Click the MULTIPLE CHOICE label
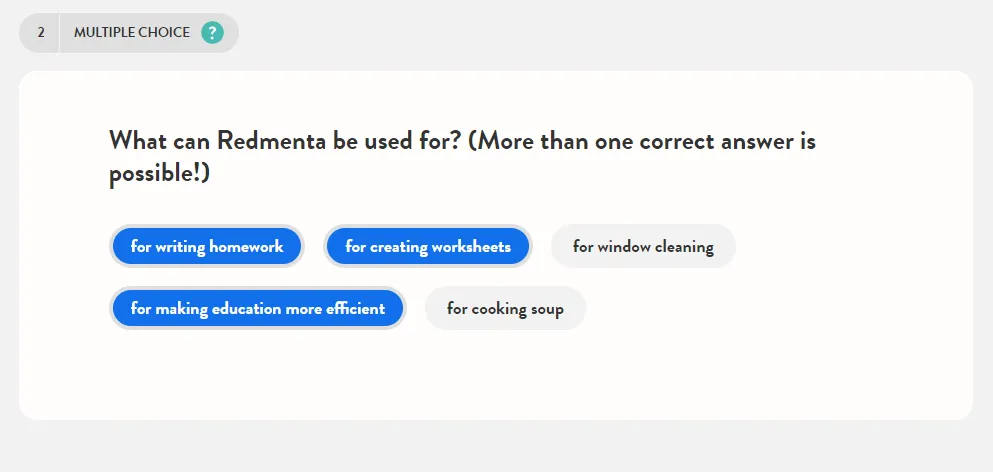993x472 pixels. click(x=132, y=32)
